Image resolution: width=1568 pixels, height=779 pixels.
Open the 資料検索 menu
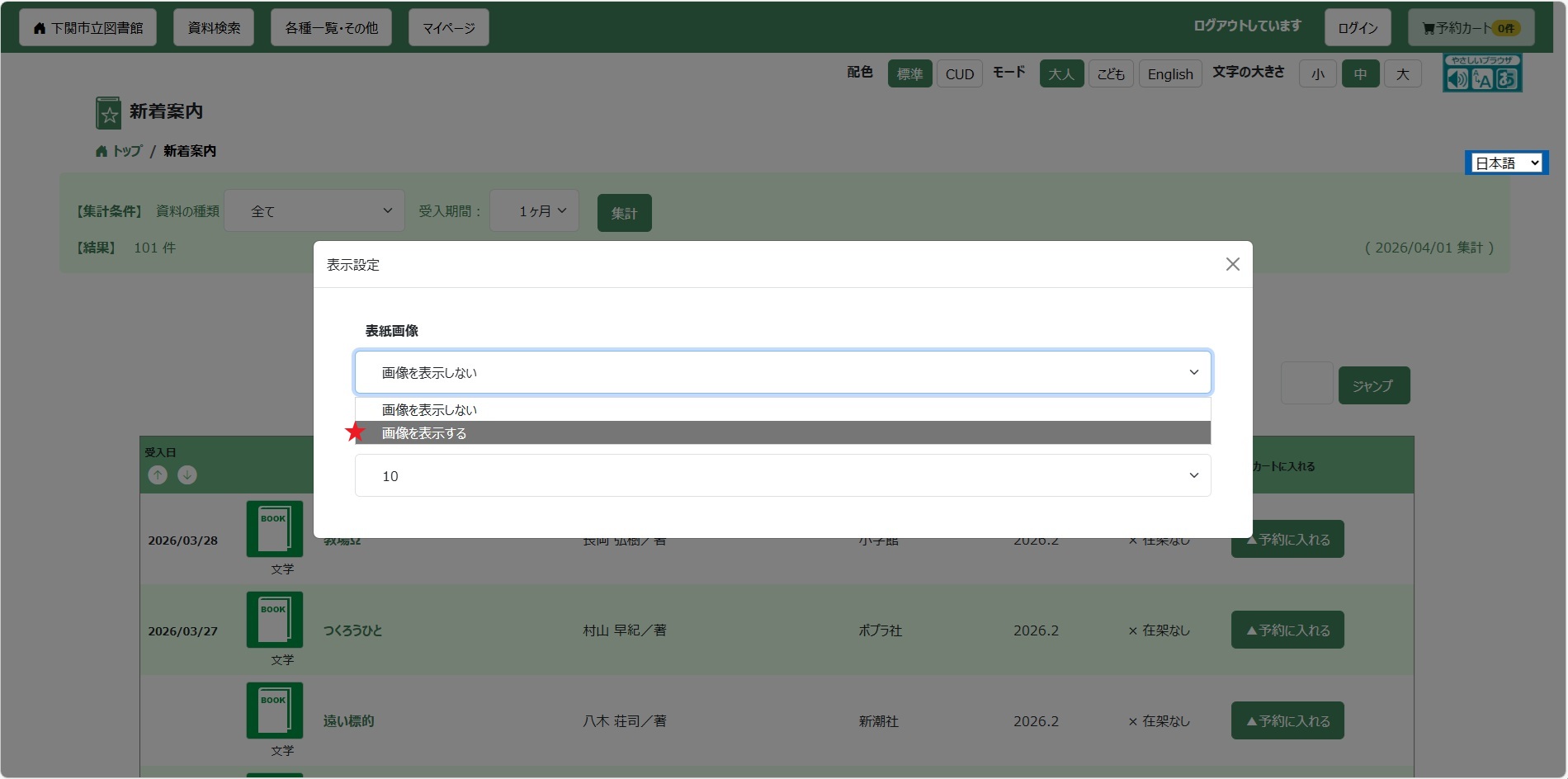(x=213, y=26)
